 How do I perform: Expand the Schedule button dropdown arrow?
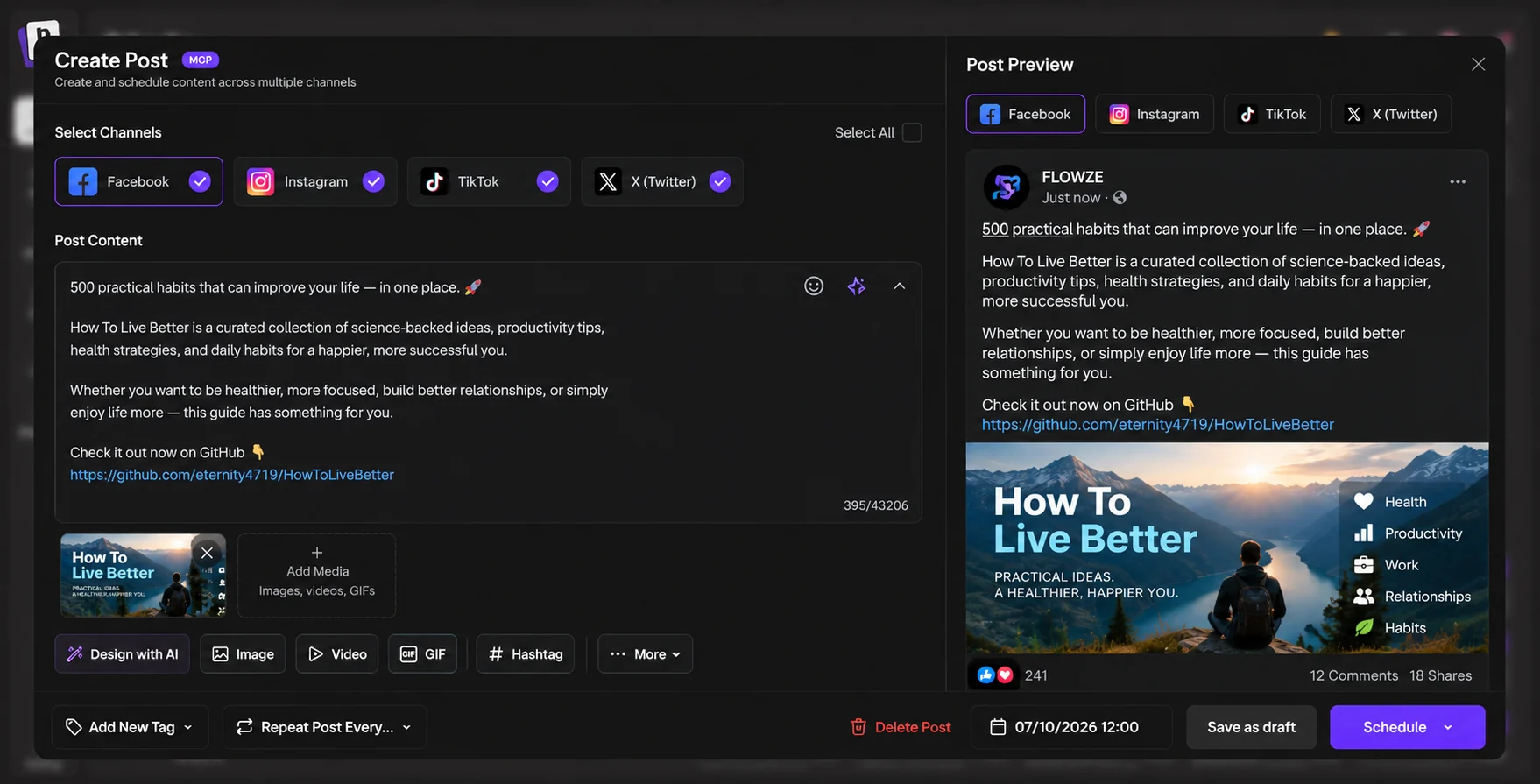(x=1448, y=727)
